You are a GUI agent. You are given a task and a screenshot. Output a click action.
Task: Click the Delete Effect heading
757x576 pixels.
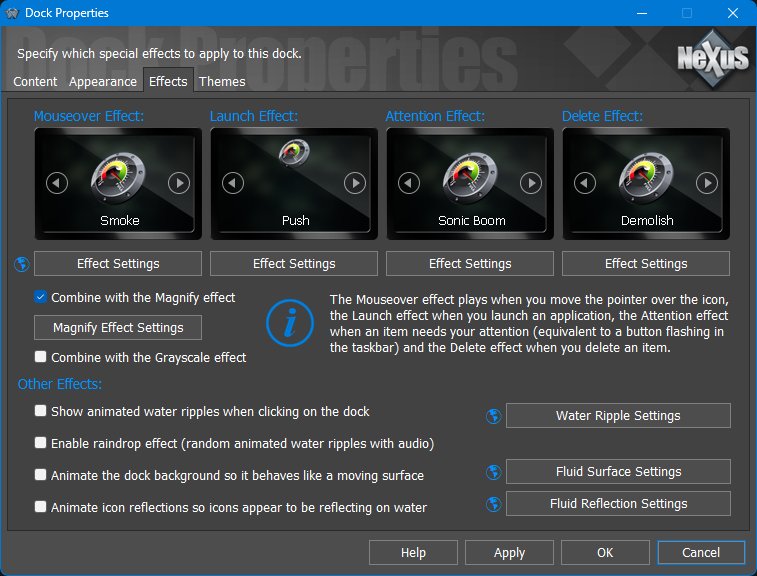[x=603, y=116]
